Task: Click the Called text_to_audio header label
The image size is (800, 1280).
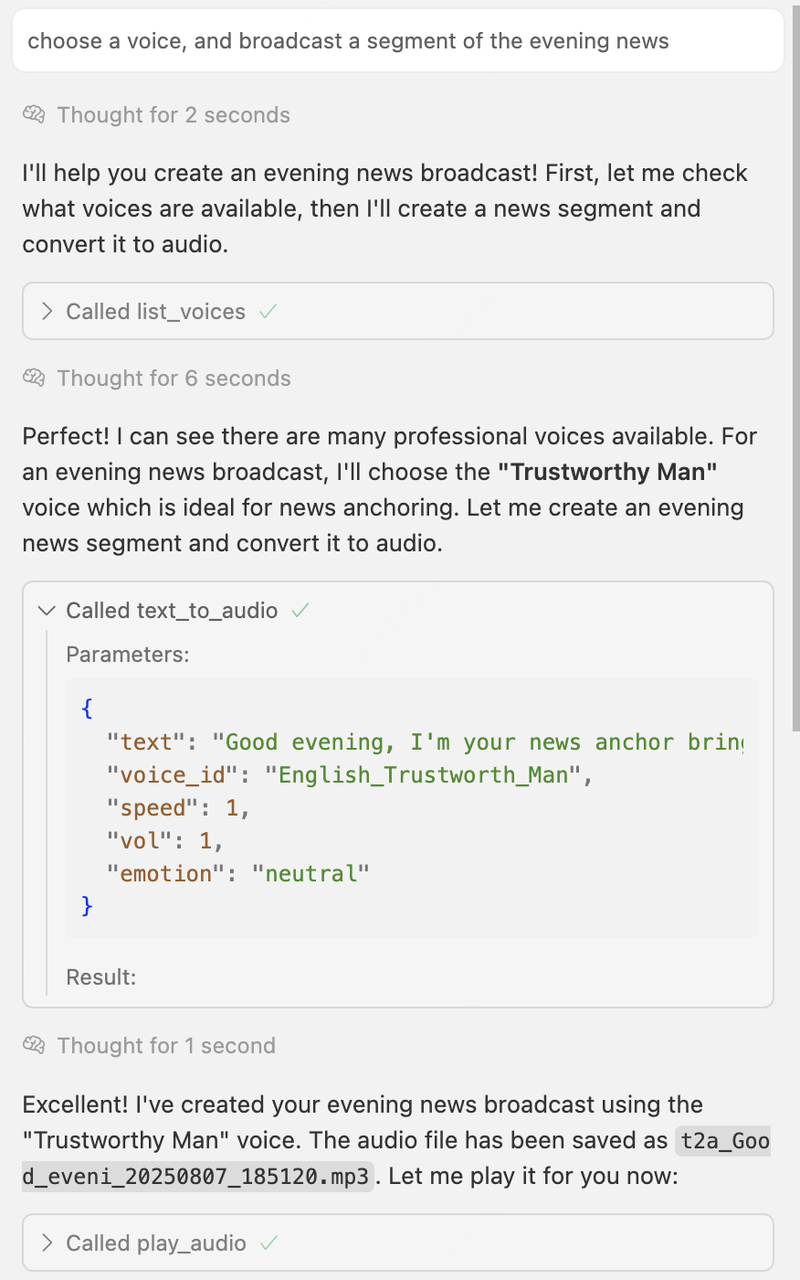Action: pyautogui.click(x=171, y=610)
